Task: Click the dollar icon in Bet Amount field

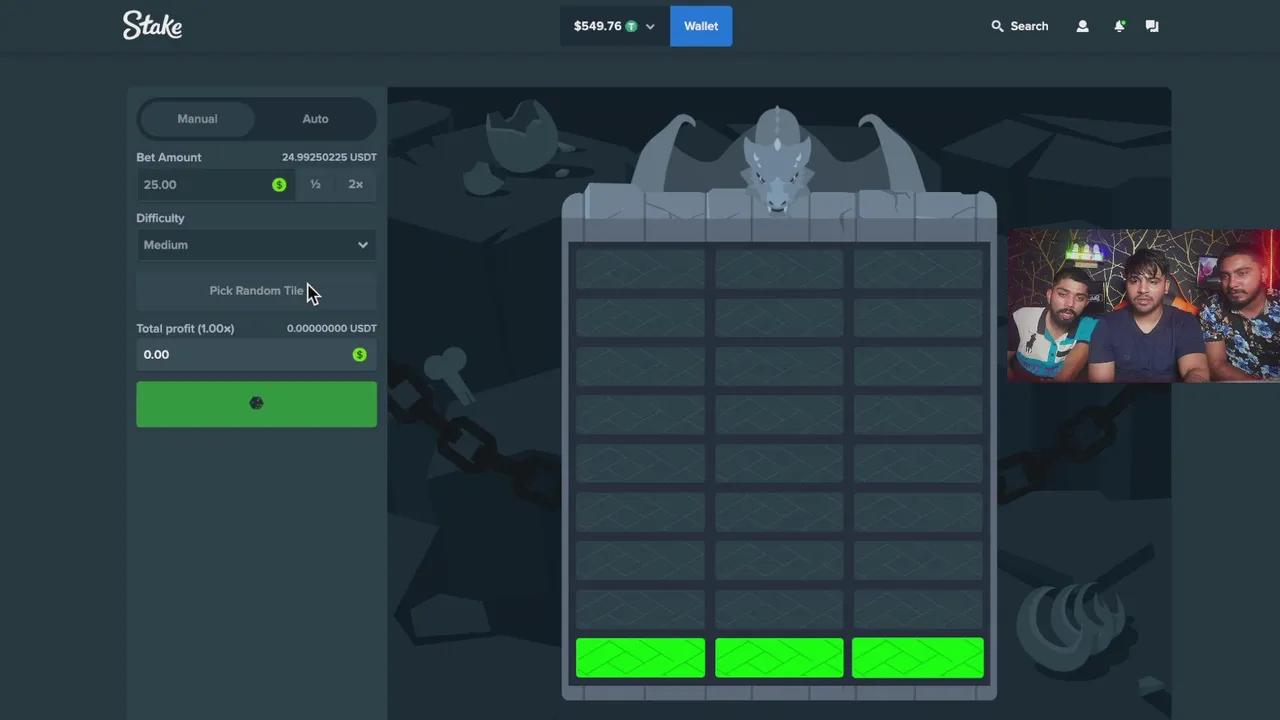Action: point(279,185)
